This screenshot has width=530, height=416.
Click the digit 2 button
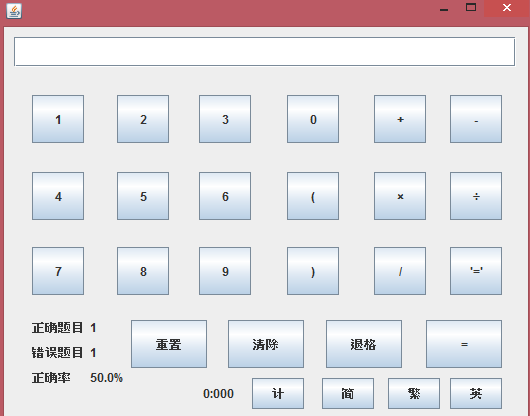(143, 119)
